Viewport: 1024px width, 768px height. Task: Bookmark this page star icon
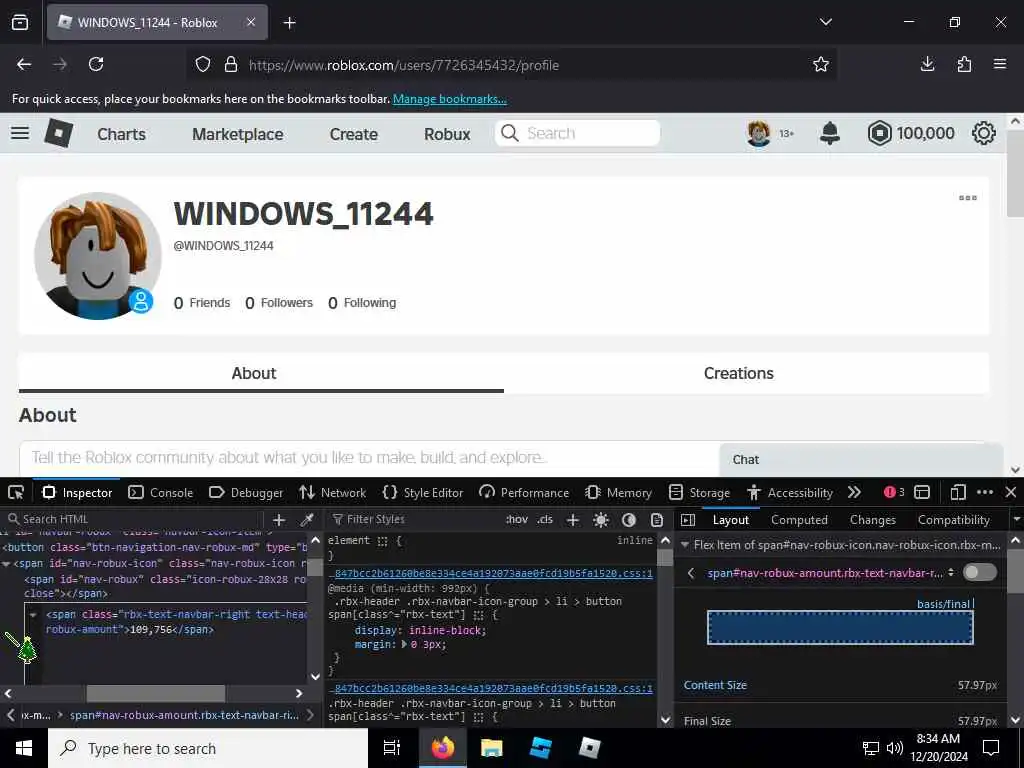pos(821,65)
